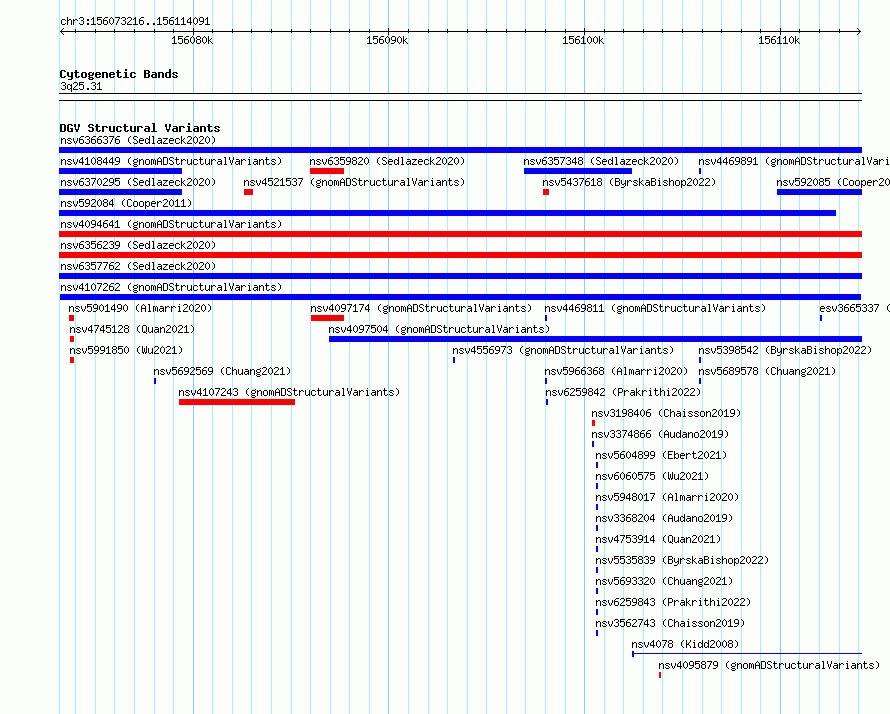Open nsv6259842 (Prakrithi2022) label
This screenshot has width=890, height=714.
tap(623, 392)
